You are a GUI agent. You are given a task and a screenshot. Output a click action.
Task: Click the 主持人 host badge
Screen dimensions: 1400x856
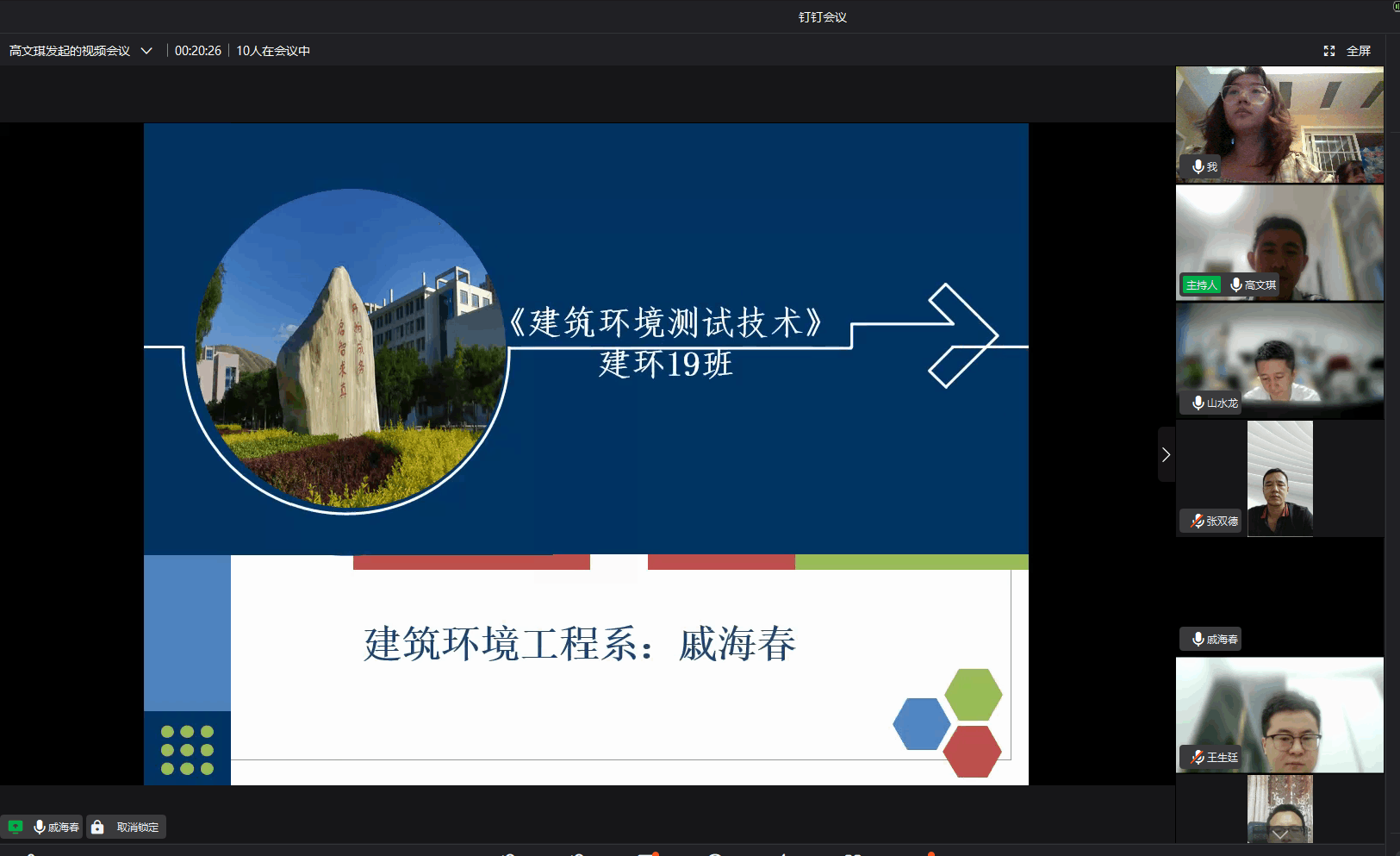point(1201,284)
